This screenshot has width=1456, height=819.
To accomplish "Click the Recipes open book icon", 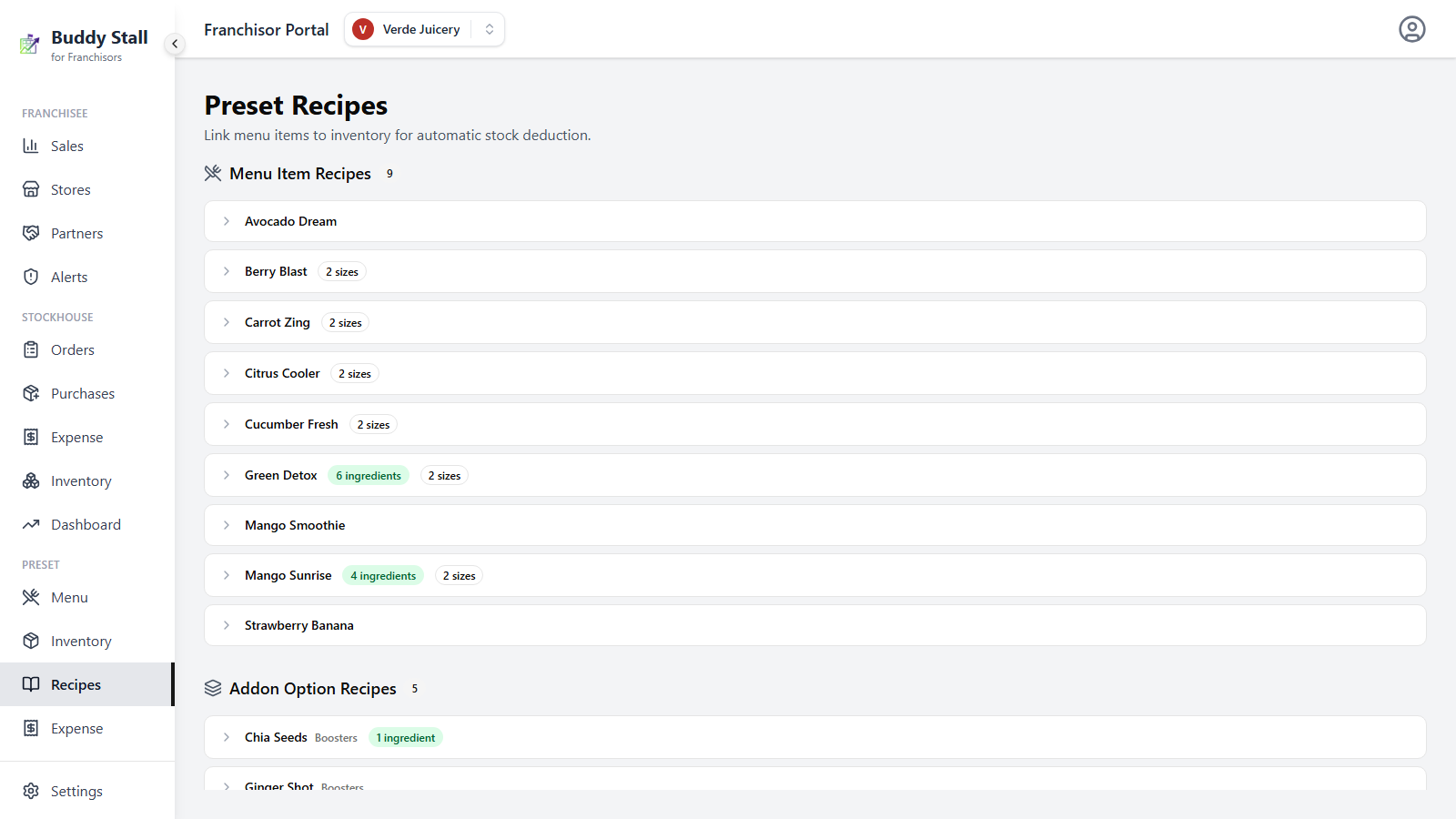I will click(31, 684).
